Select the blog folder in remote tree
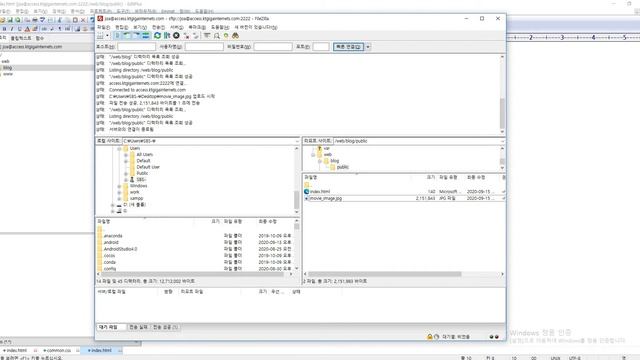This screenshot has width=640, height=360. [335, 161]
